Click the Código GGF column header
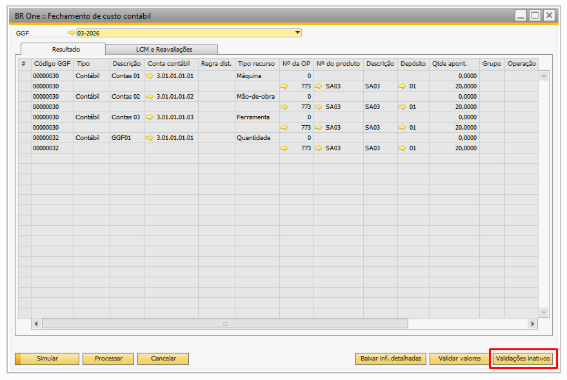The height and width of the screenshot is (380, 567). (x=52, y=64)
